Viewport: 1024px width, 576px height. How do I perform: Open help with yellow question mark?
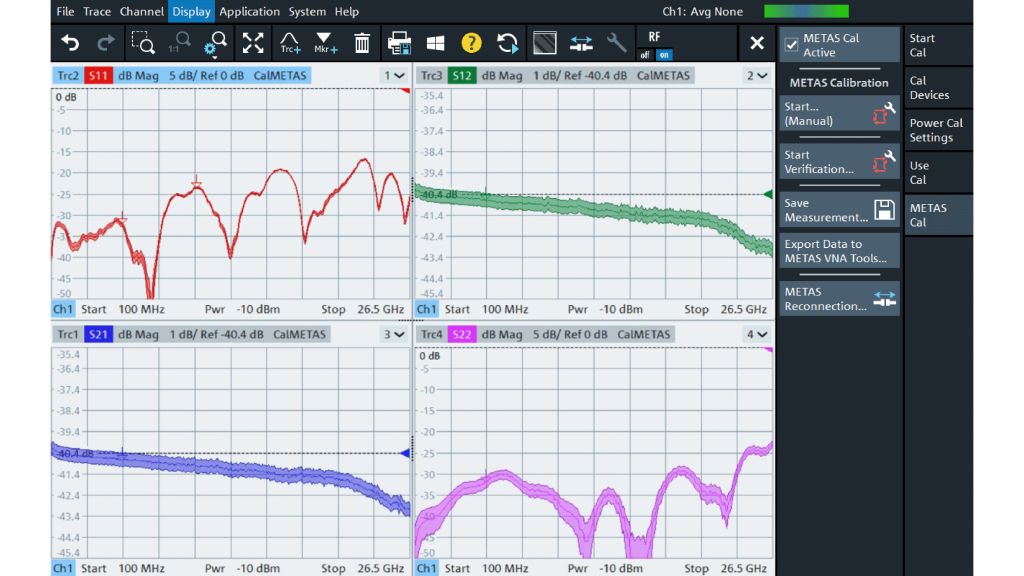pos(471,43)
